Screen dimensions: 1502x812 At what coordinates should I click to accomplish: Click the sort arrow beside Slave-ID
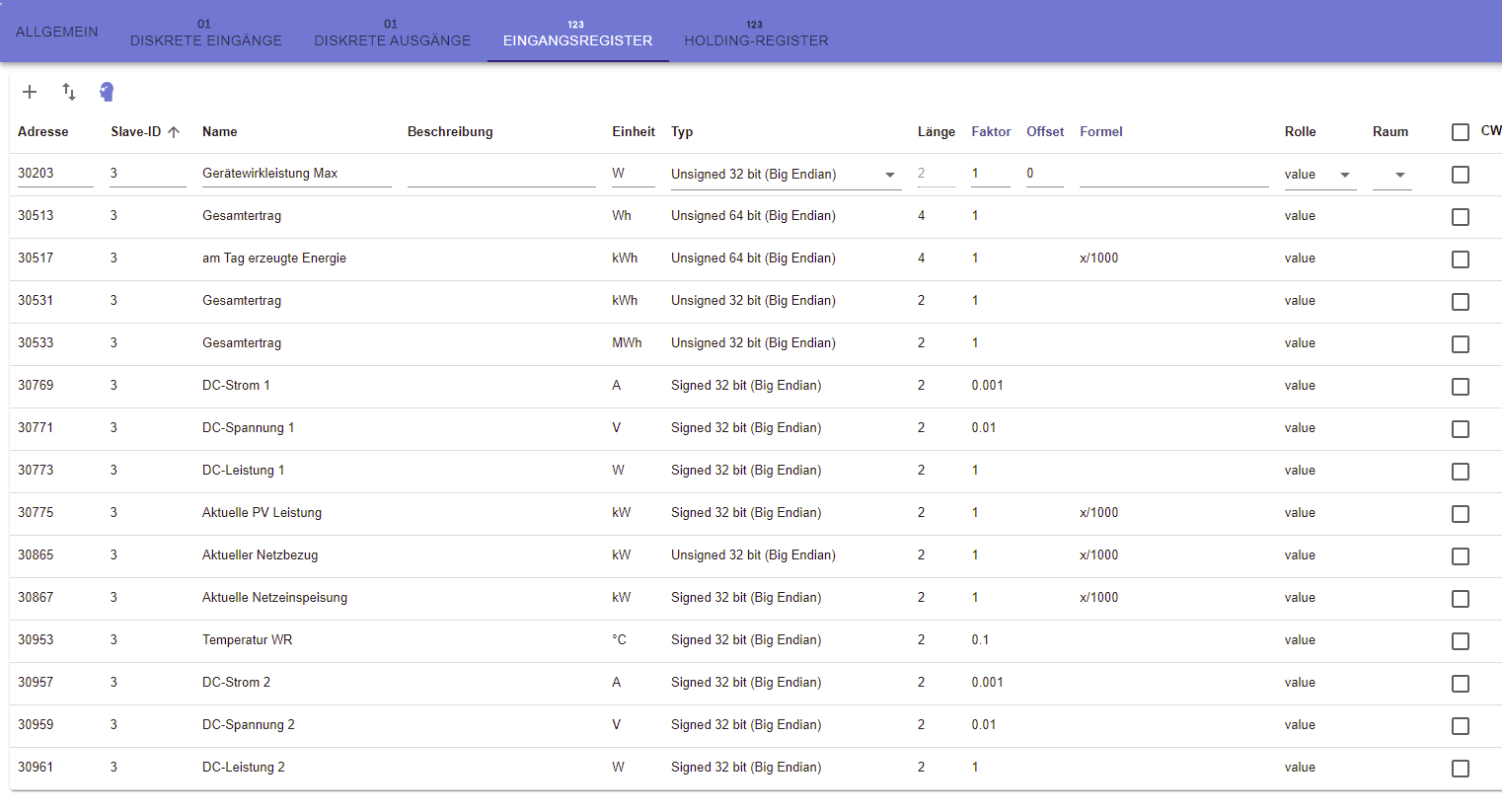coord(174,132)
